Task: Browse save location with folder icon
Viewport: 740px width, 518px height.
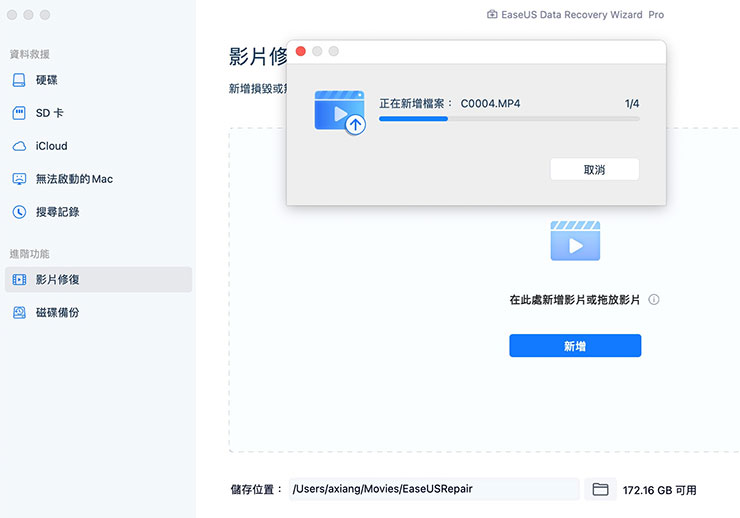Action: 600,489
